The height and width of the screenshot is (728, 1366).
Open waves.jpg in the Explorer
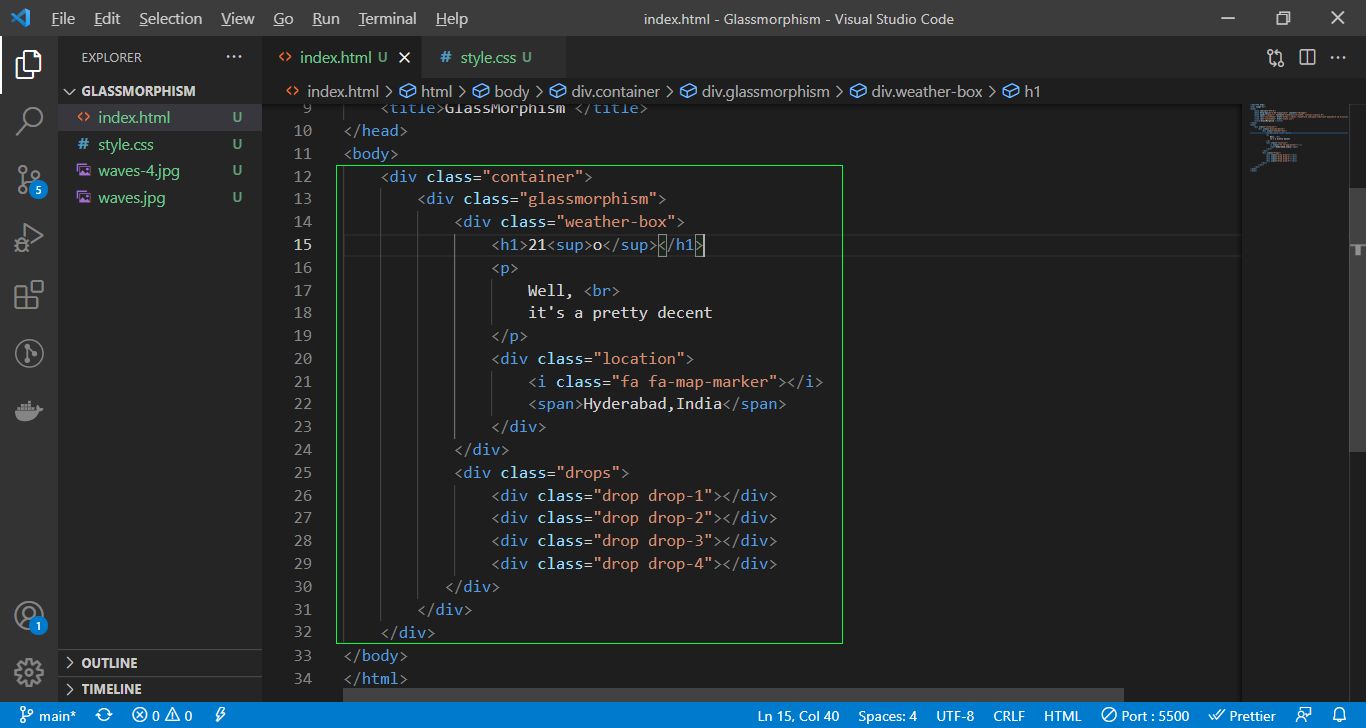pyautogui.click(x=160, y=198)
